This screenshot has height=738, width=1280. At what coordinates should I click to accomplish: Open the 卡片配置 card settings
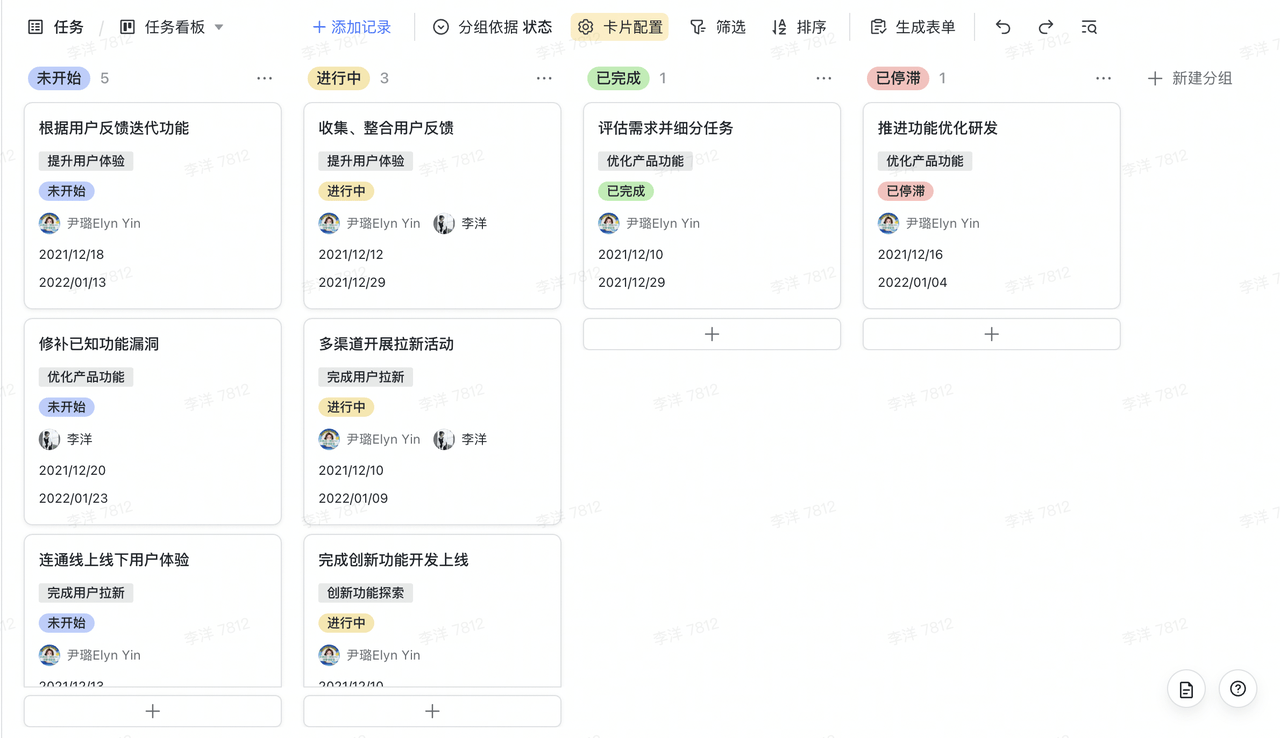(x=620, y=27)
